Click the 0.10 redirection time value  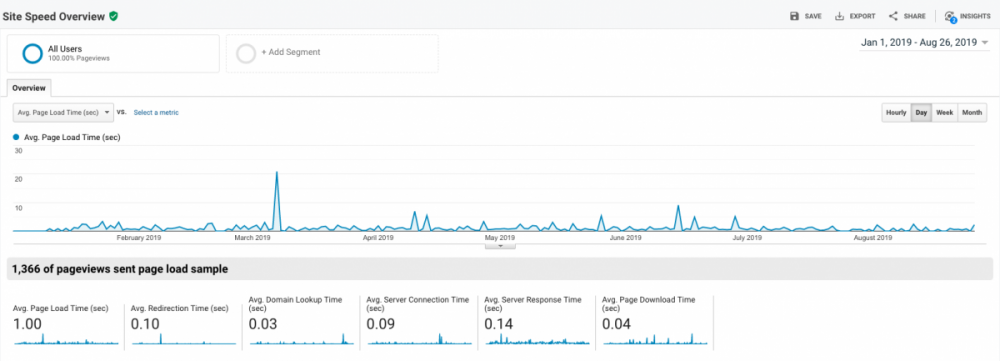click(145, 324)
